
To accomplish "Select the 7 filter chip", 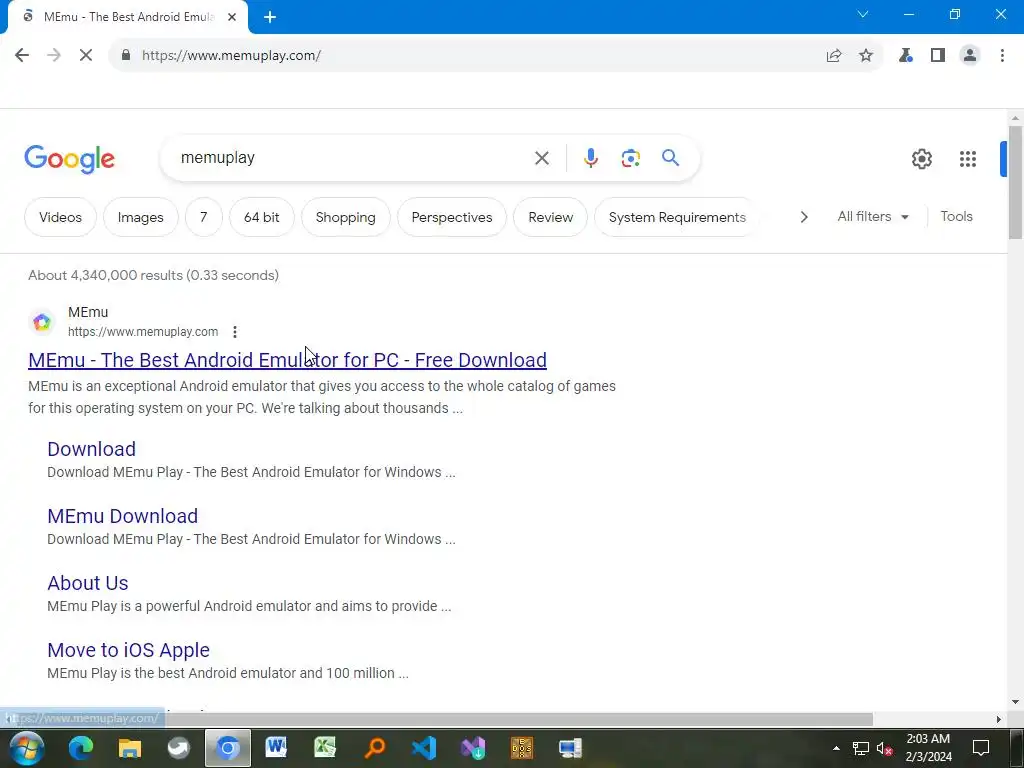I will click(204, 217).
